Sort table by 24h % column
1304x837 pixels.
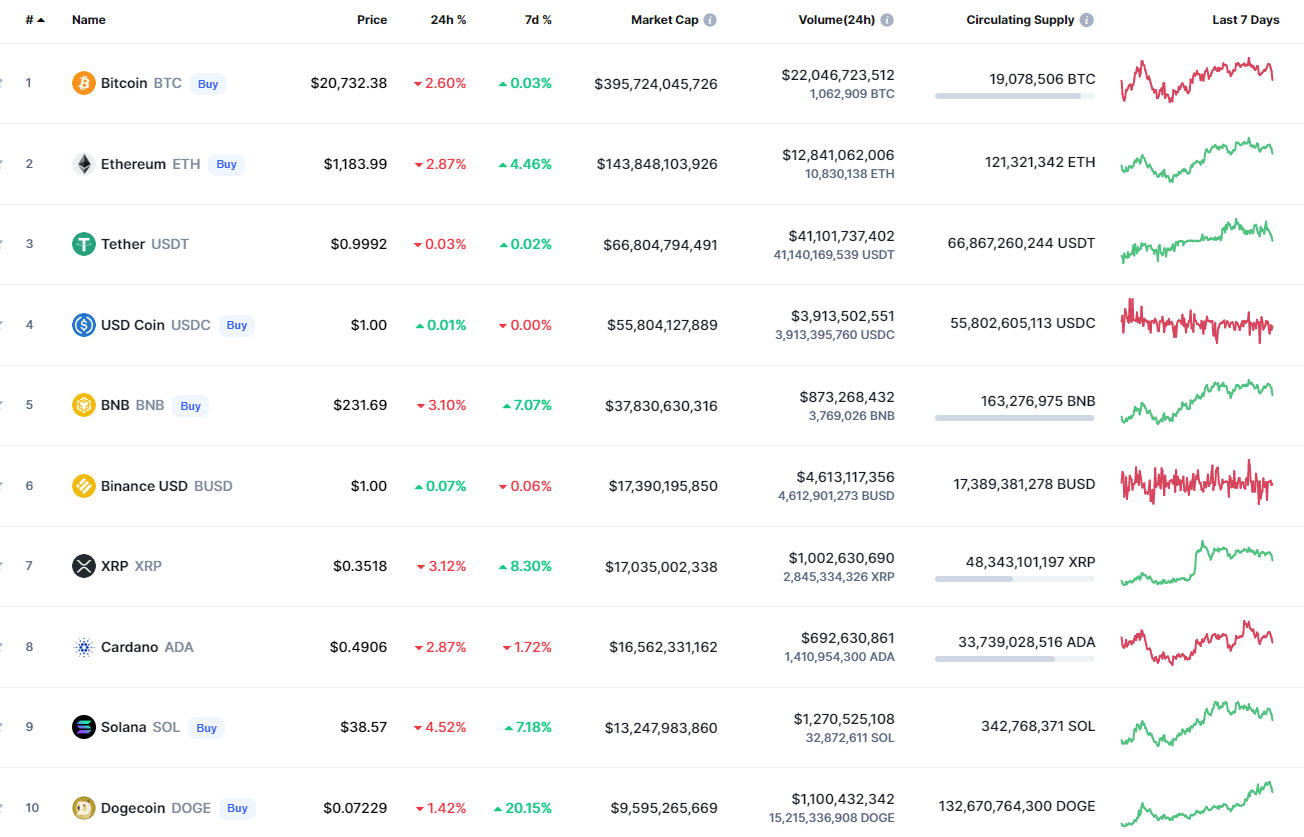[x=449, y=20]
